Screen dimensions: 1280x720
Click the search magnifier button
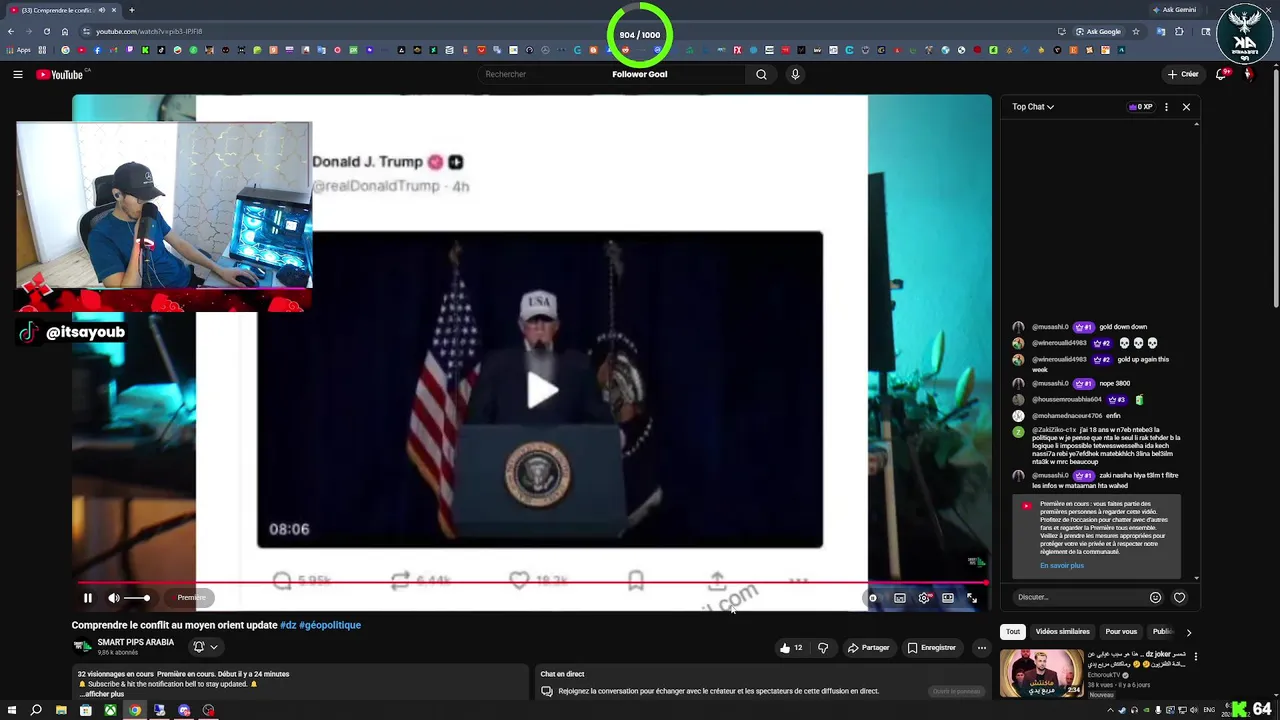(x=761, y=74)
